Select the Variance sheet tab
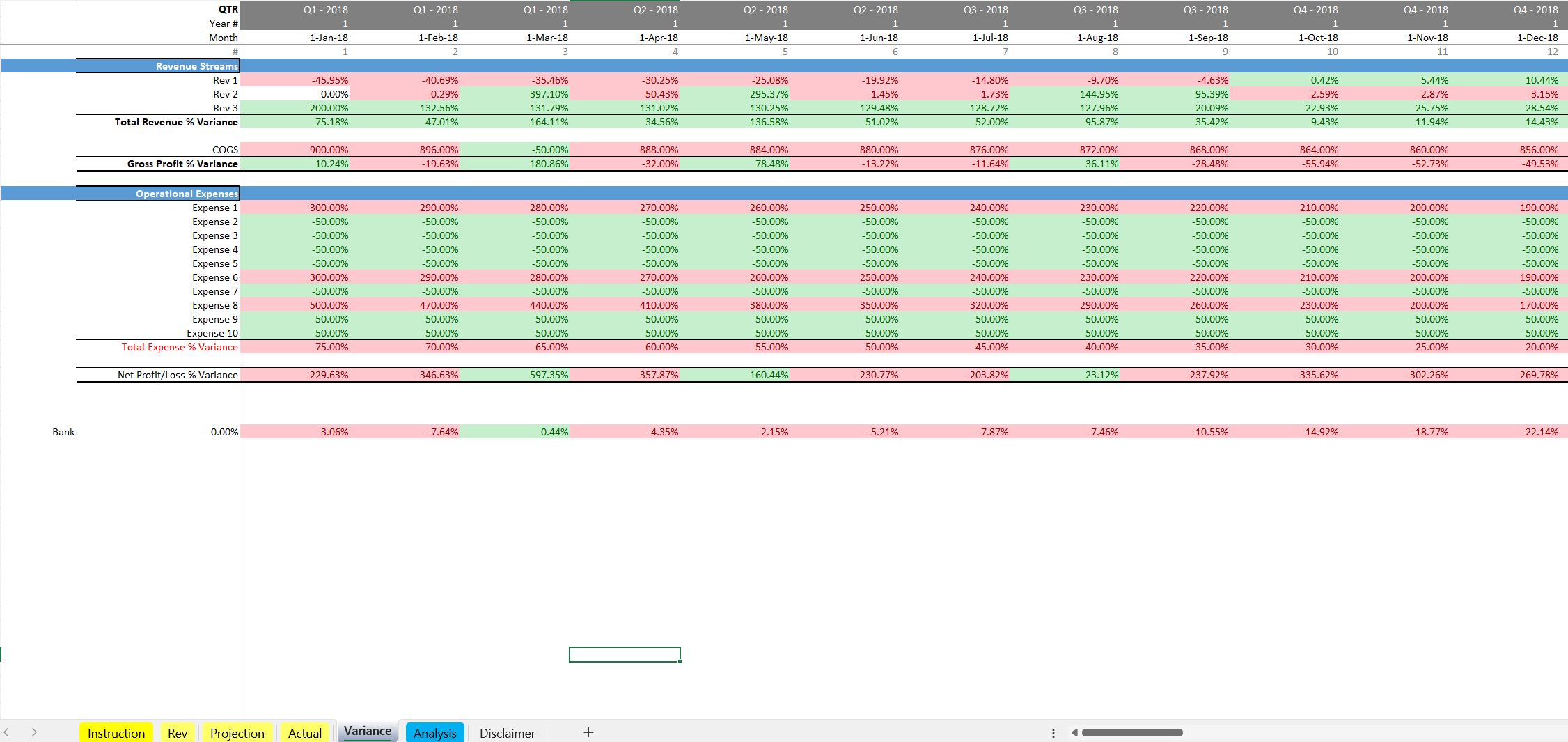Image resolution: width=1568 pixels, height=742 pixels. [367, 731]
